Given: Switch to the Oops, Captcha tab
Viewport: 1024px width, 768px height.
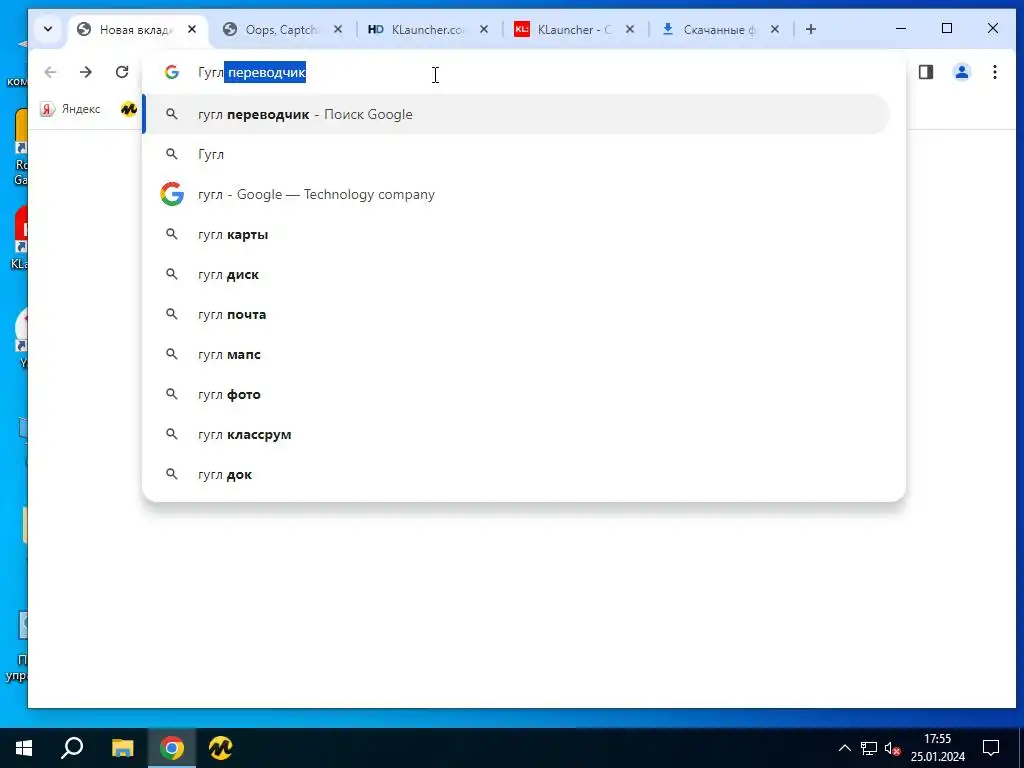Looking at the screenshot, I should coord(282,29).
